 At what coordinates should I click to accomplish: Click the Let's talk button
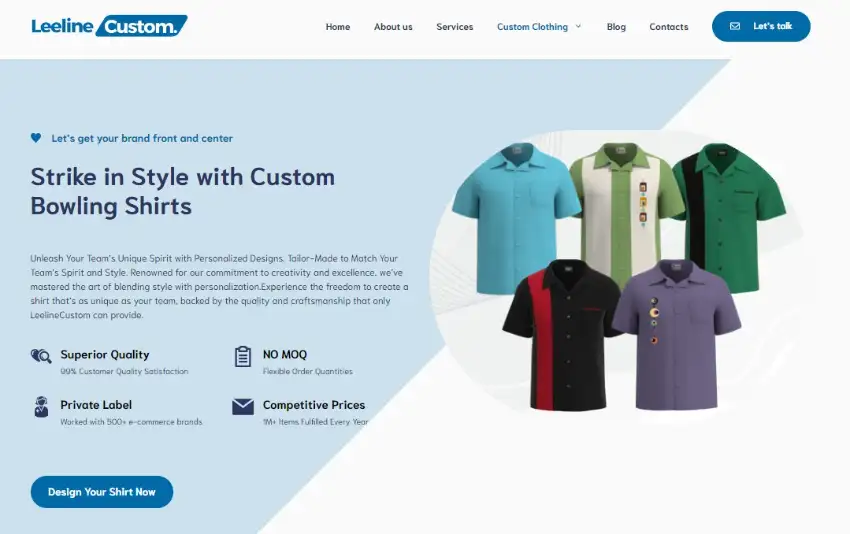click(x=761, y=26)
